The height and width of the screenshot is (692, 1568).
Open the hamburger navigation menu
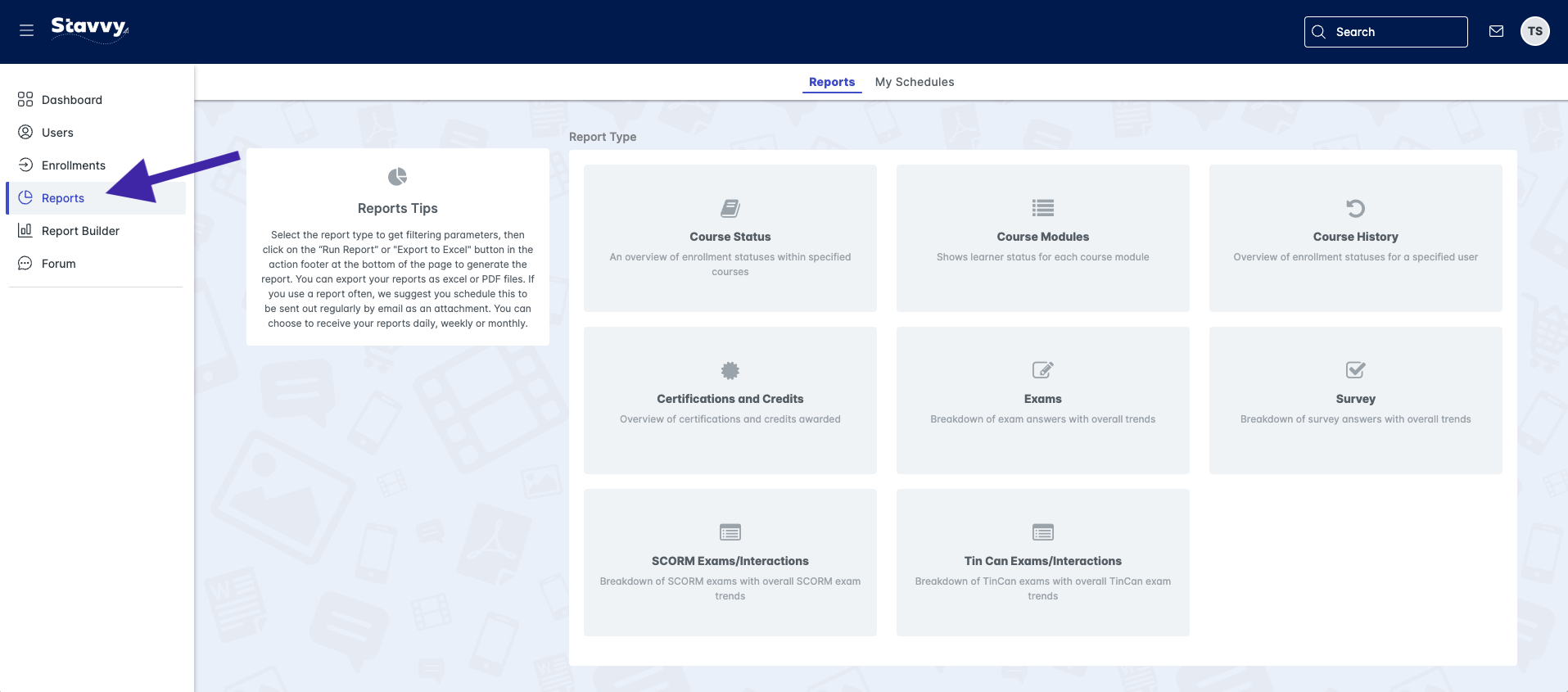(26, 30)
